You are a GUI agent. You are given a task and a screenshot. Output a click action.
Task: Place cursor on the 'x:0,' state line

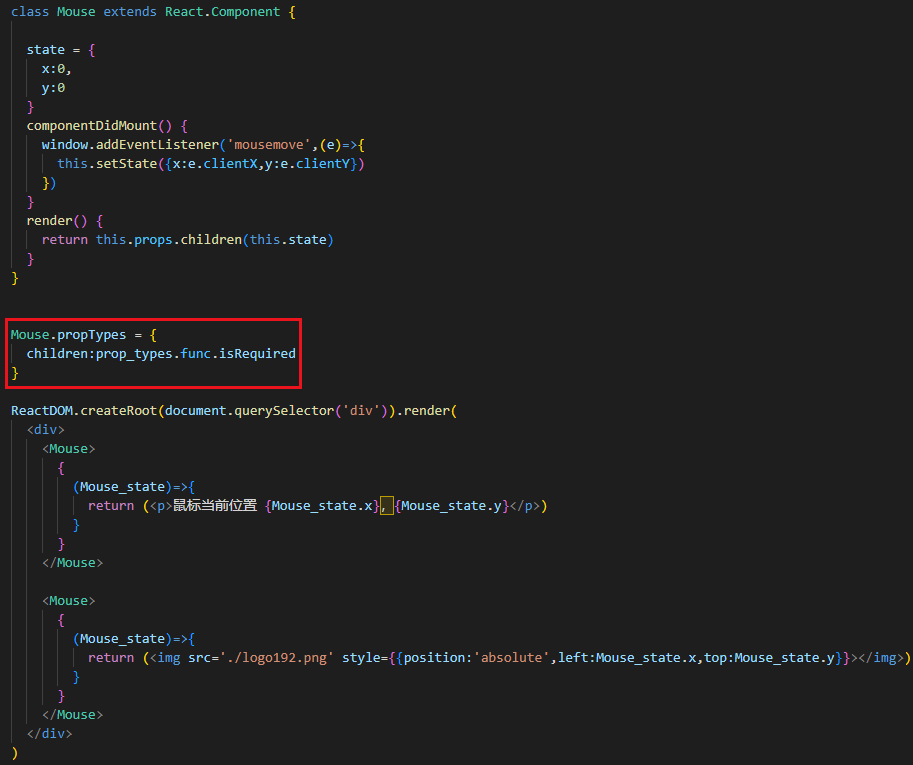click(56, 69)
